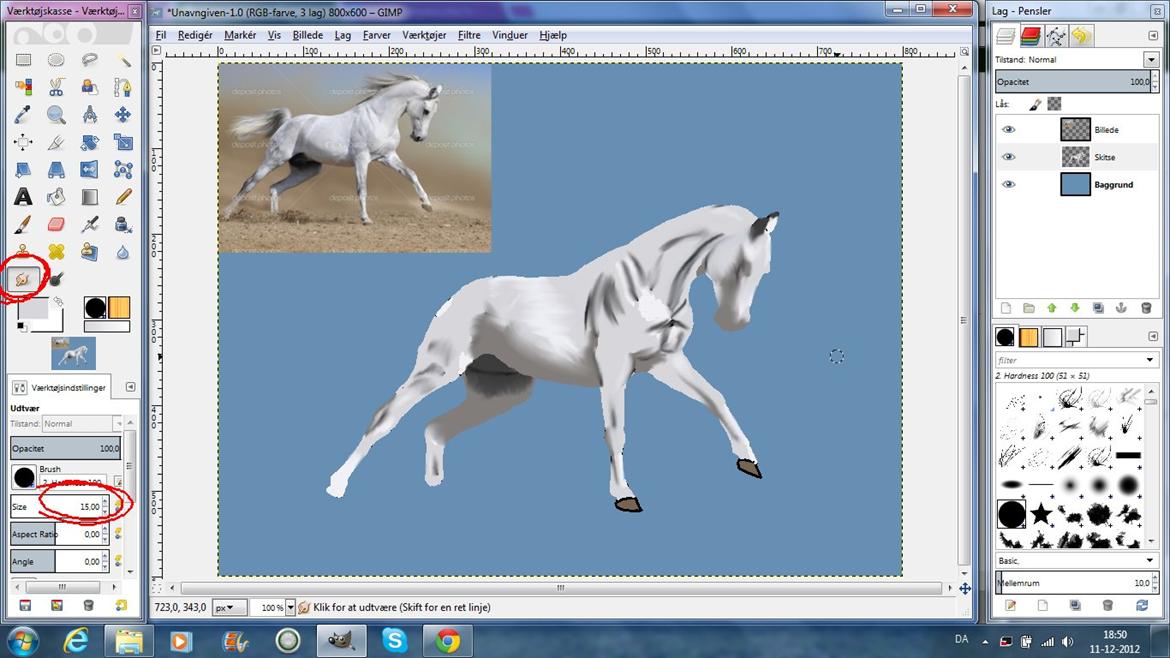Adjust the layer Opacitet slider

(1070, 82)
